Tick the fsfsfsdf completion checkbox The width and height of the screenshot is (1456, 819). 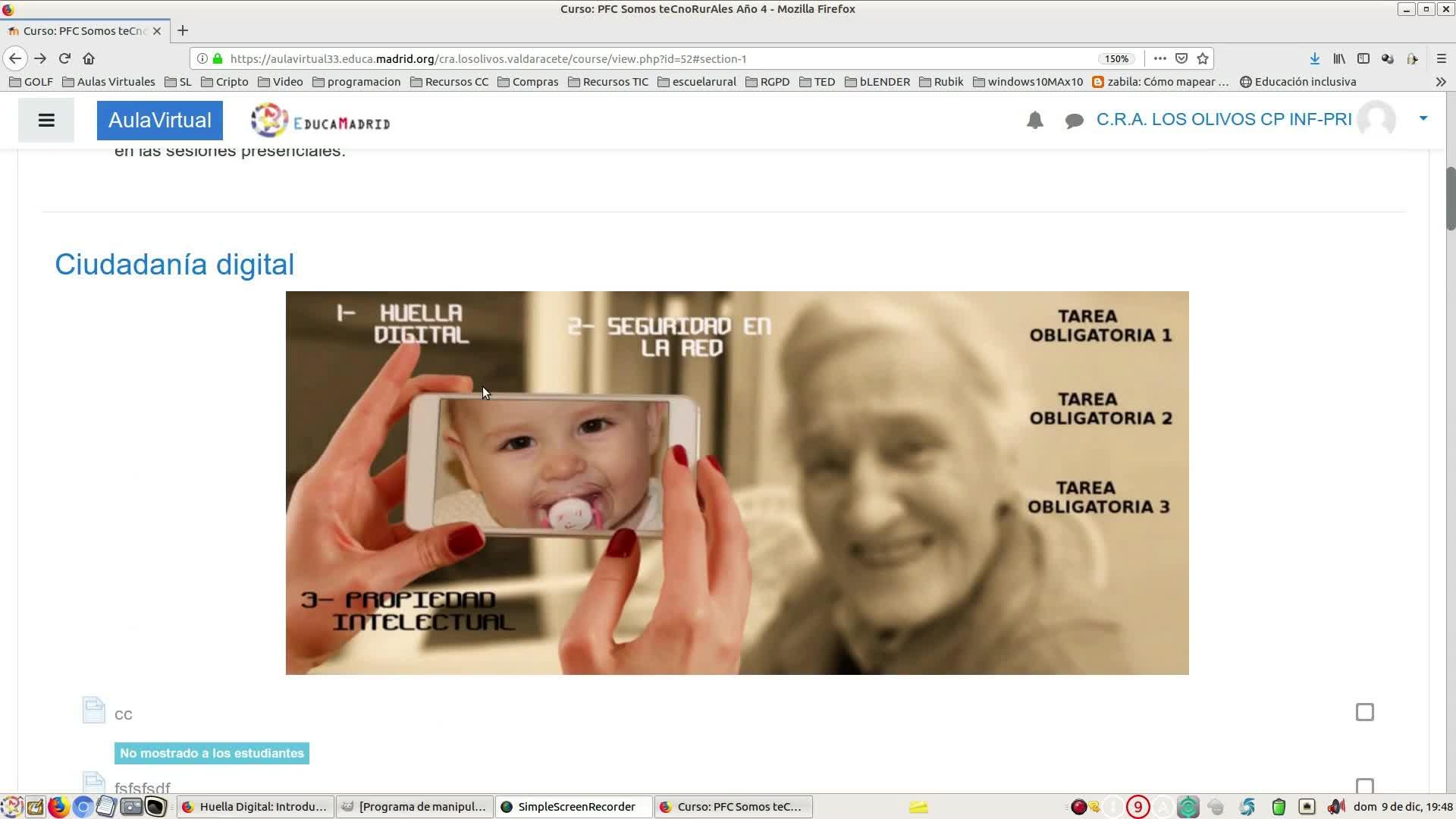click(1364, 786)
